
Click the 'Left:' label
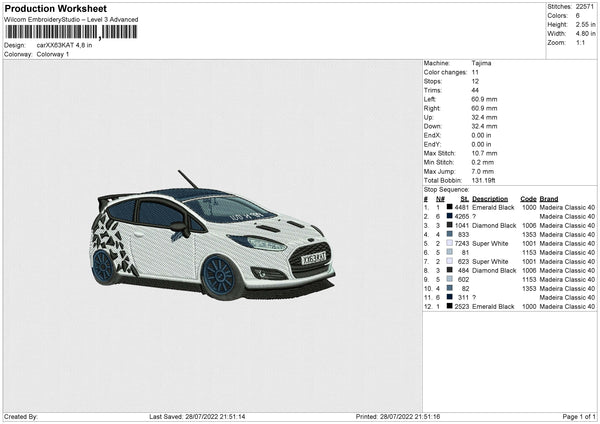click(x=430, y=99)
